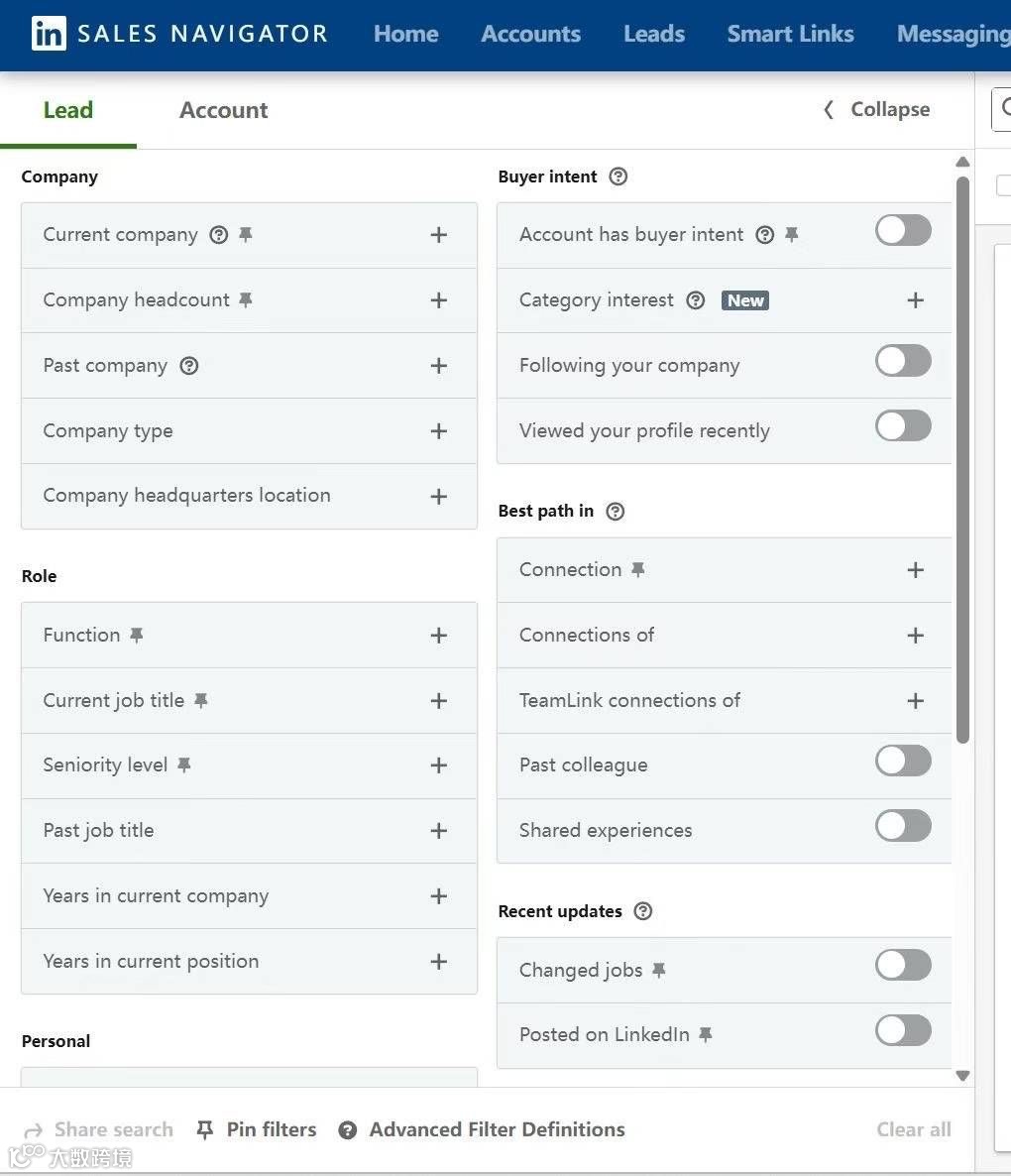Click help icon next to Past company

click(x=189, y=366)
